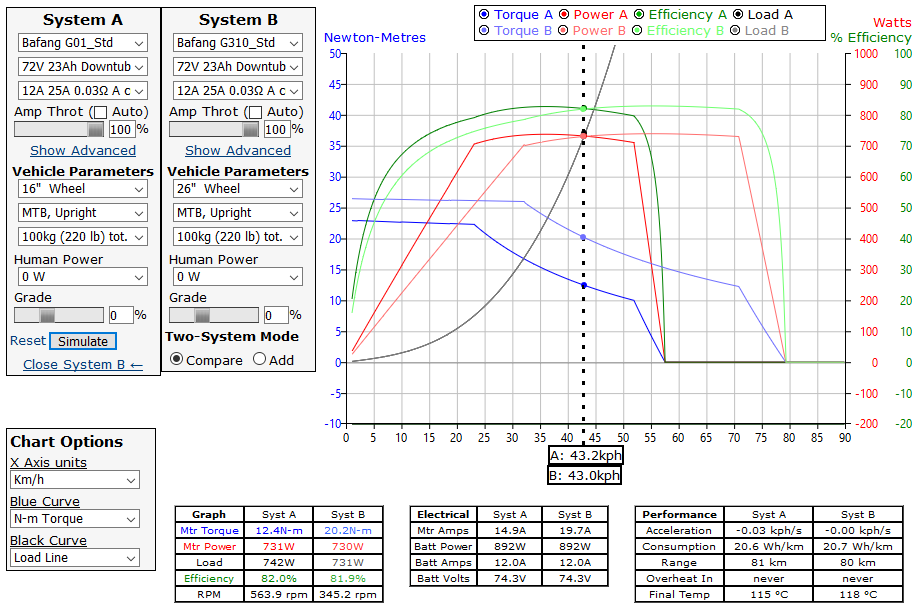Click Syst A Range value 81 km
This screenshot has width=917, height=610.
[768, 562]
